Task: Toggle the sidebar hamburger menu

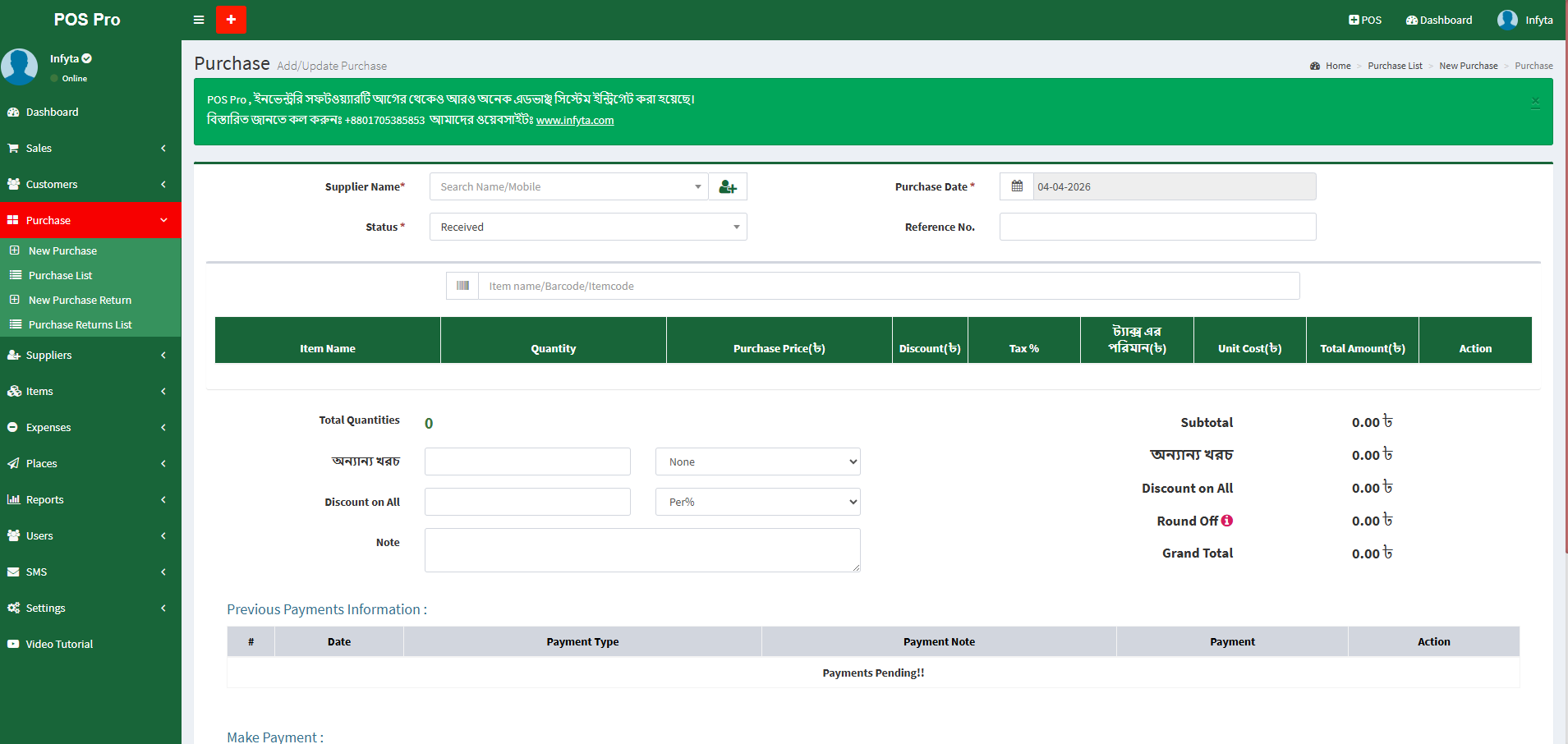Action: (x=199, y=20)
